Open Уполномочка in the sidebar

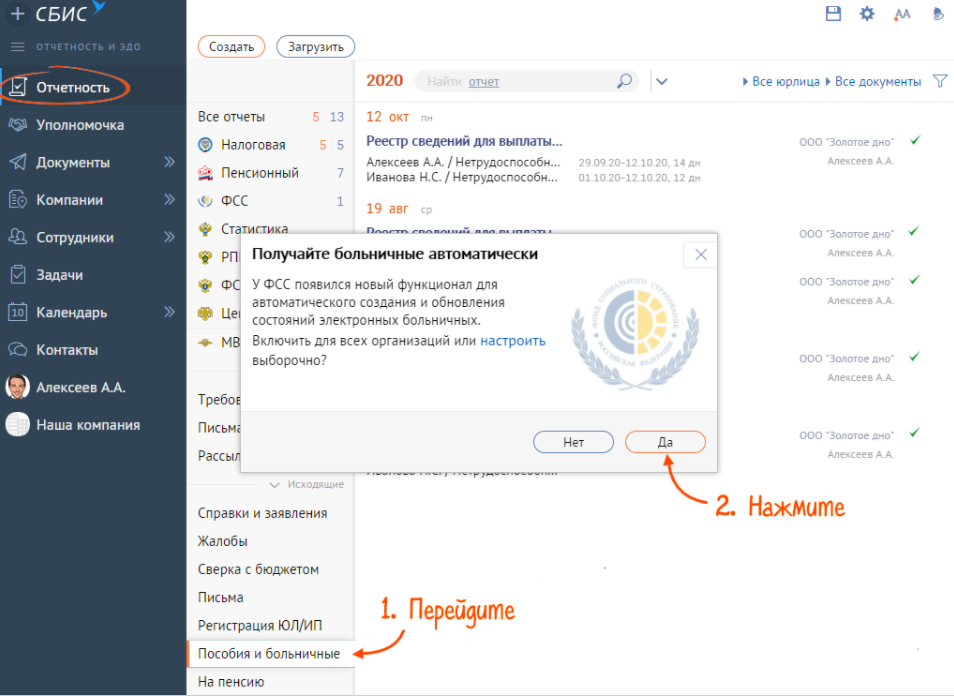[x=80, y=125]
